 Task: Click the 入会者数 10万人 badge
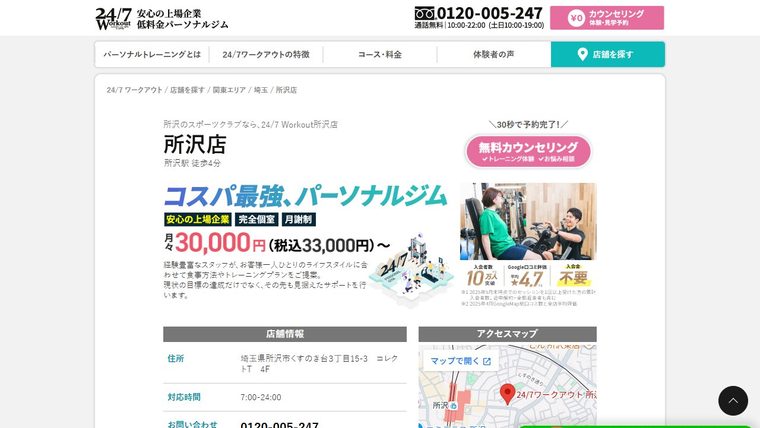point(483,276)
